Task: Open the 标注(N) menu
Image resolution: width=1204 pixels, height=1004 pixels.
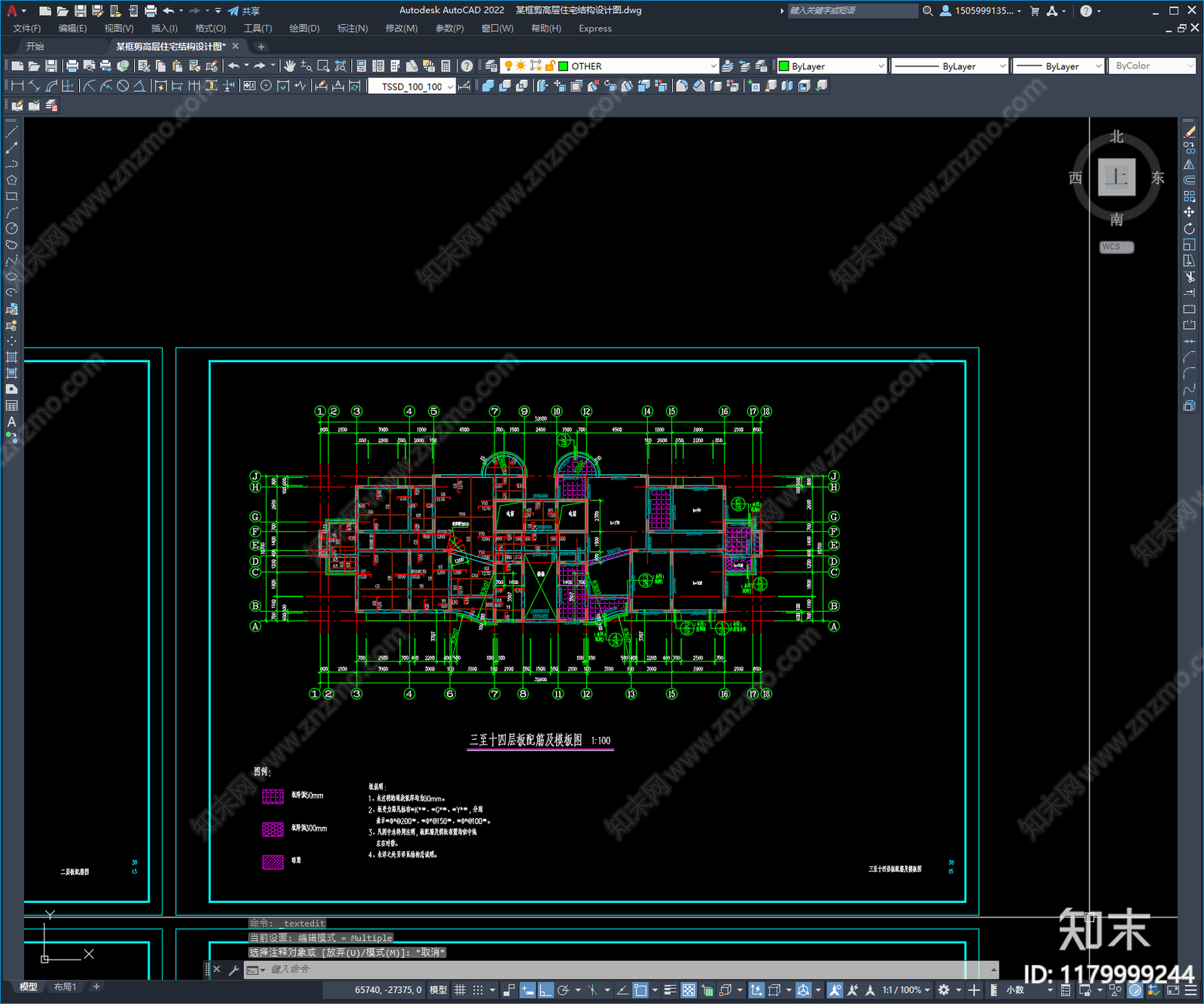Action: coord(352,29)
